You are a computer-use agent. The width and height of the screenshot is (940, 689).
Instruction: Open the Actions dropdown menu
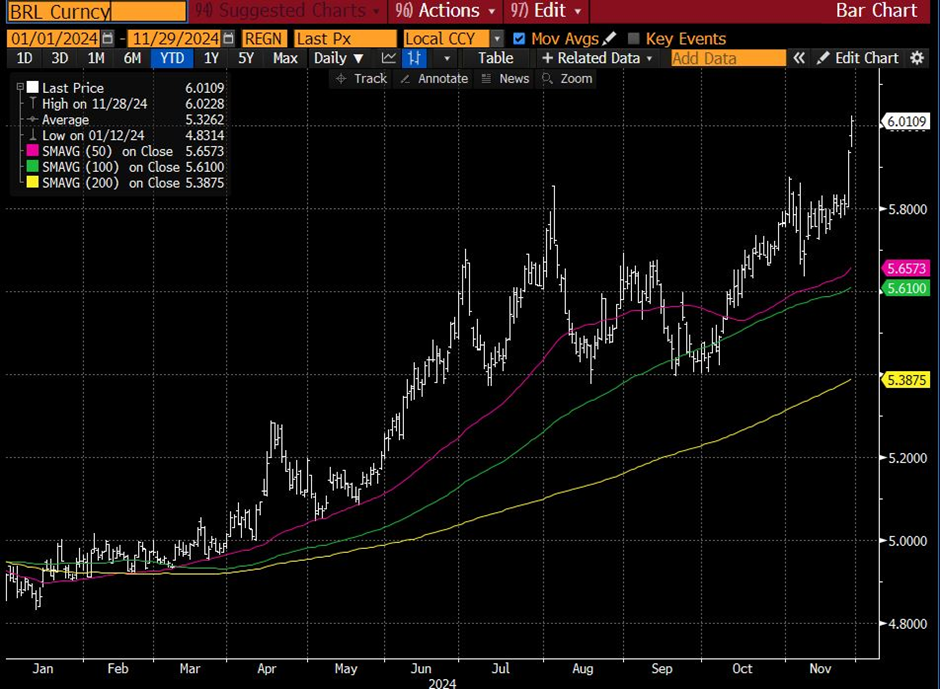(446, 11)
